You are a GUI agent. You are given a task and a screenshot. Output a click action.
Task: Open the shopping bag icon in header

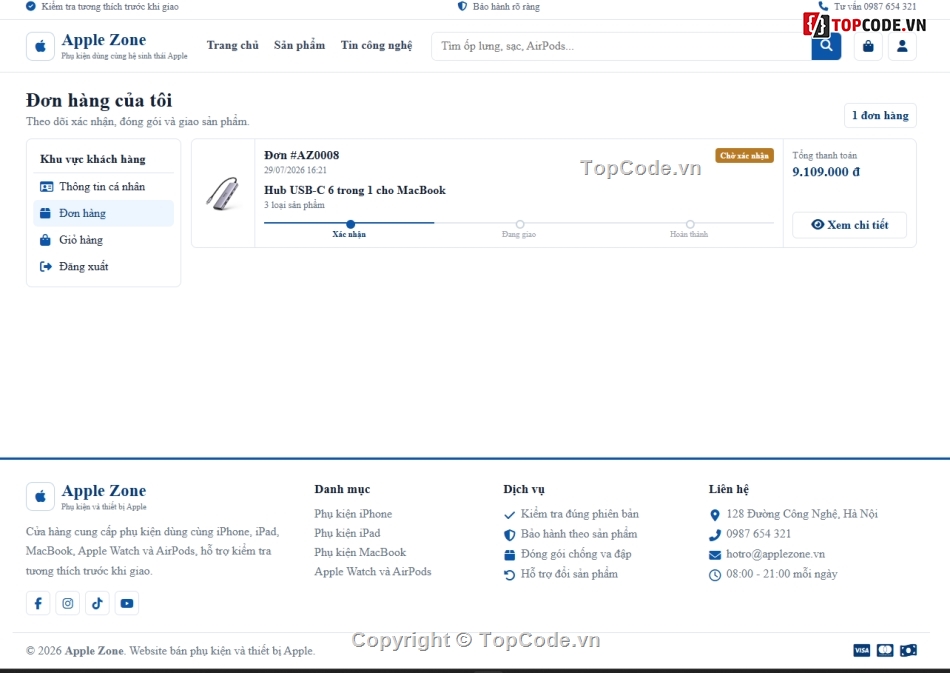pos(868,46)
